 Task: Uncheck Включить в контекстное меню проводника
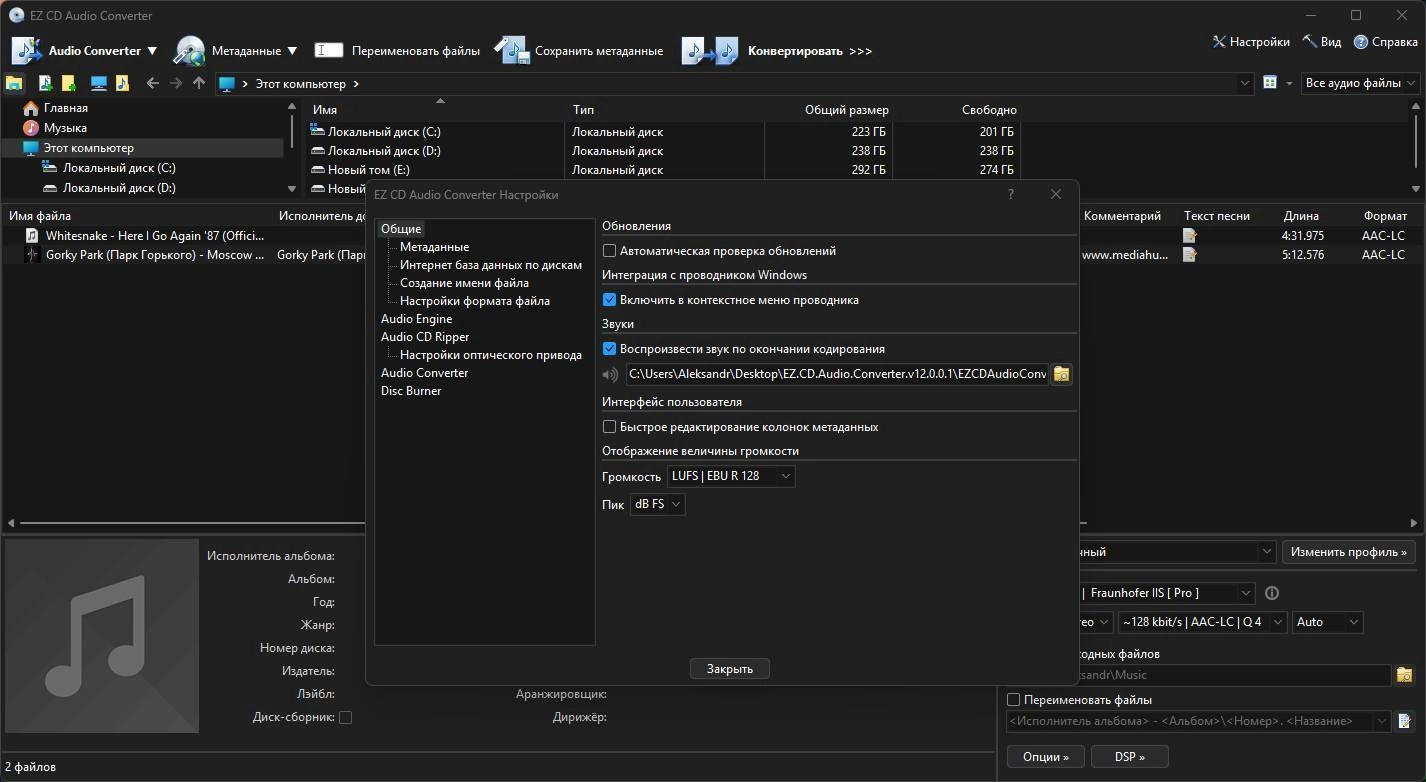click(x=609, y=300)
